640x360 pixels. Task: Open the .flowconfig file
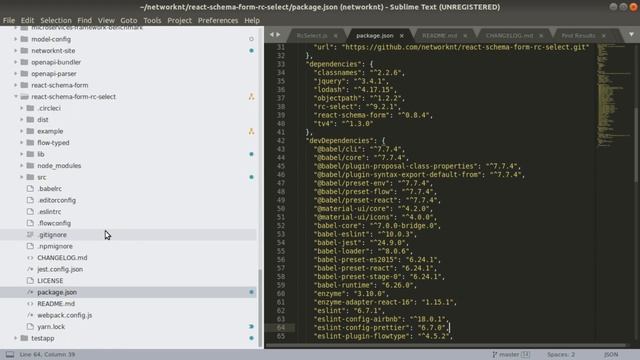[54, 223]
